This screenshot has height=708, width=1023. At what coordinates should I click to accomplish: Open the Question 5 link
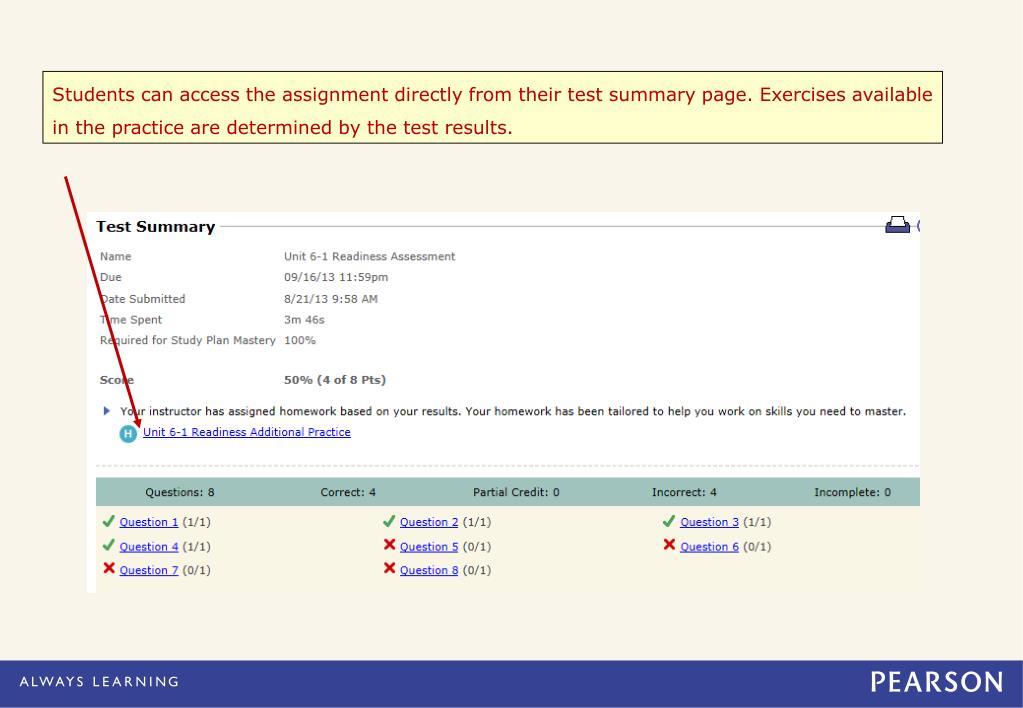pyautogui.click(x=429, y=547)
